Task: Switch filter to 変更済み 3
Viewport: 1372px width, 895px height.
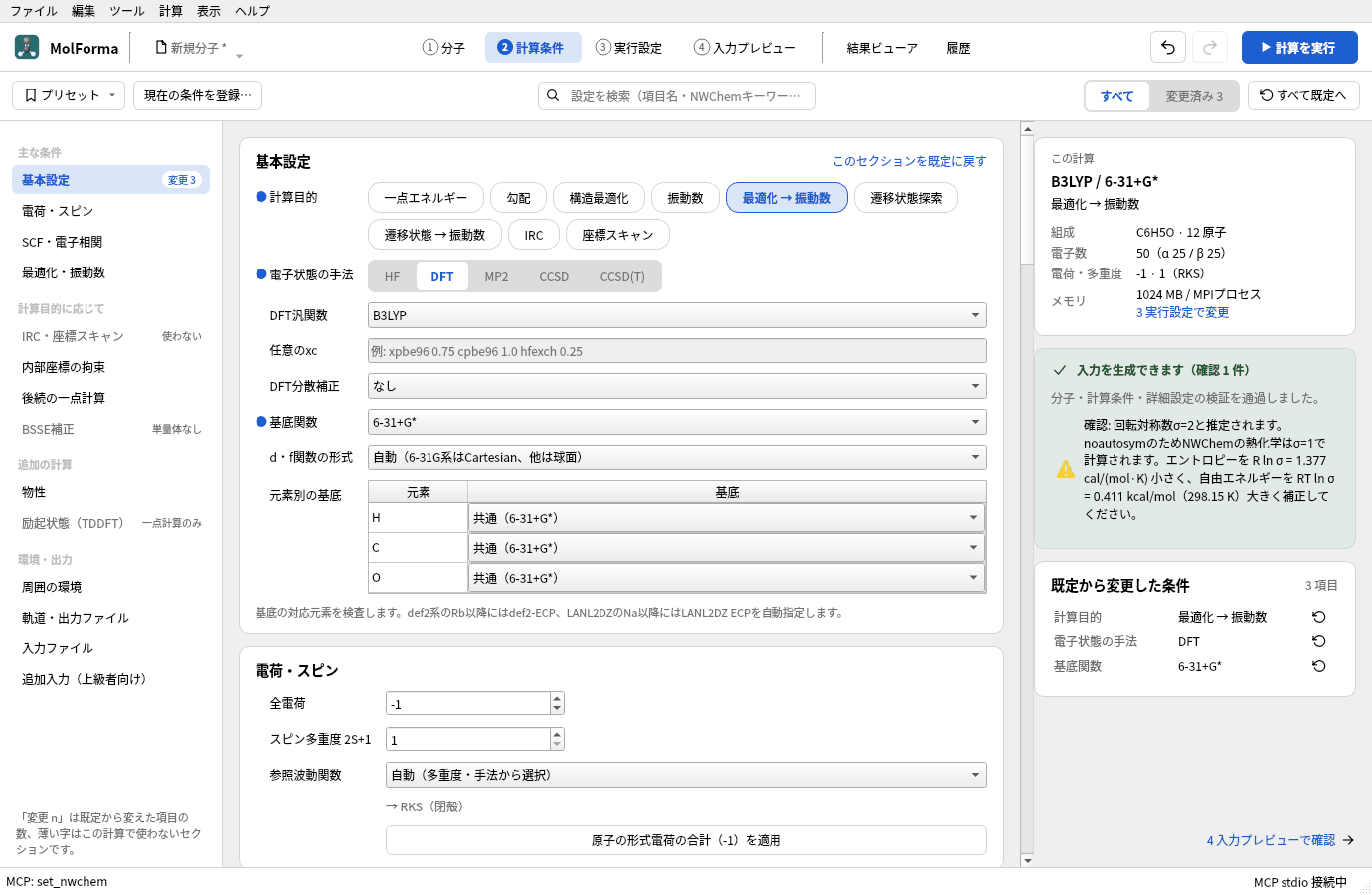Action: click(x=1194, y=96)
